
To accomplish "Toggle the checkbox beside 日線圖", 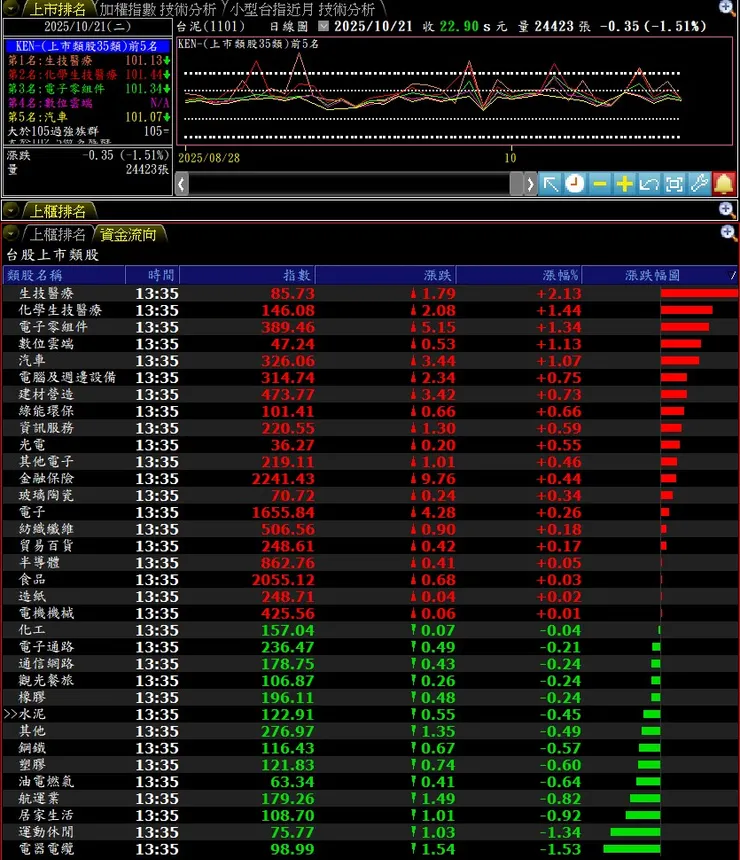I will tap(323, 26).
